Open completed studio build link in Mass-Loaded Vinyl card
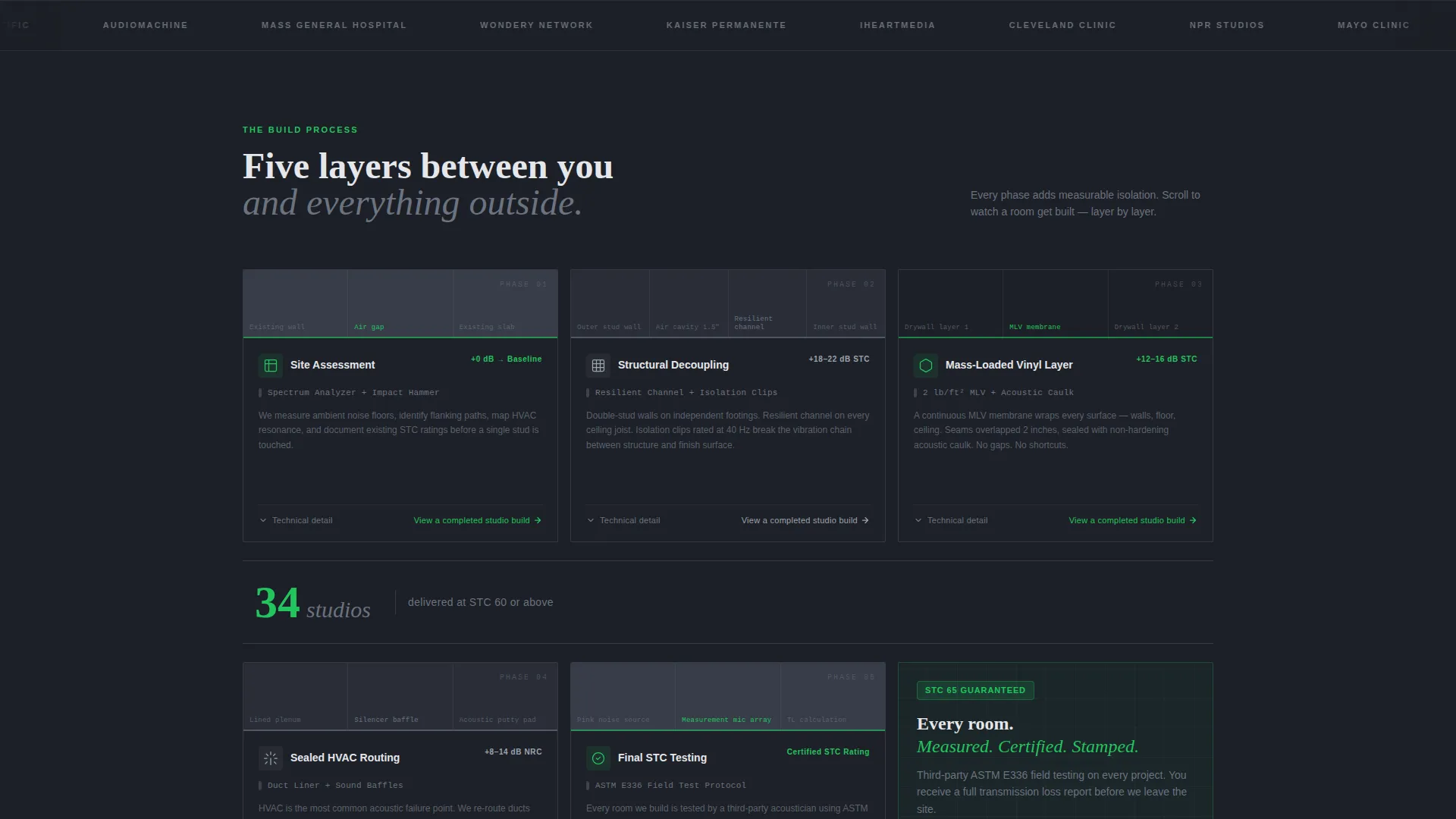Viewport: 1456px width, 819px height. 1133,520
